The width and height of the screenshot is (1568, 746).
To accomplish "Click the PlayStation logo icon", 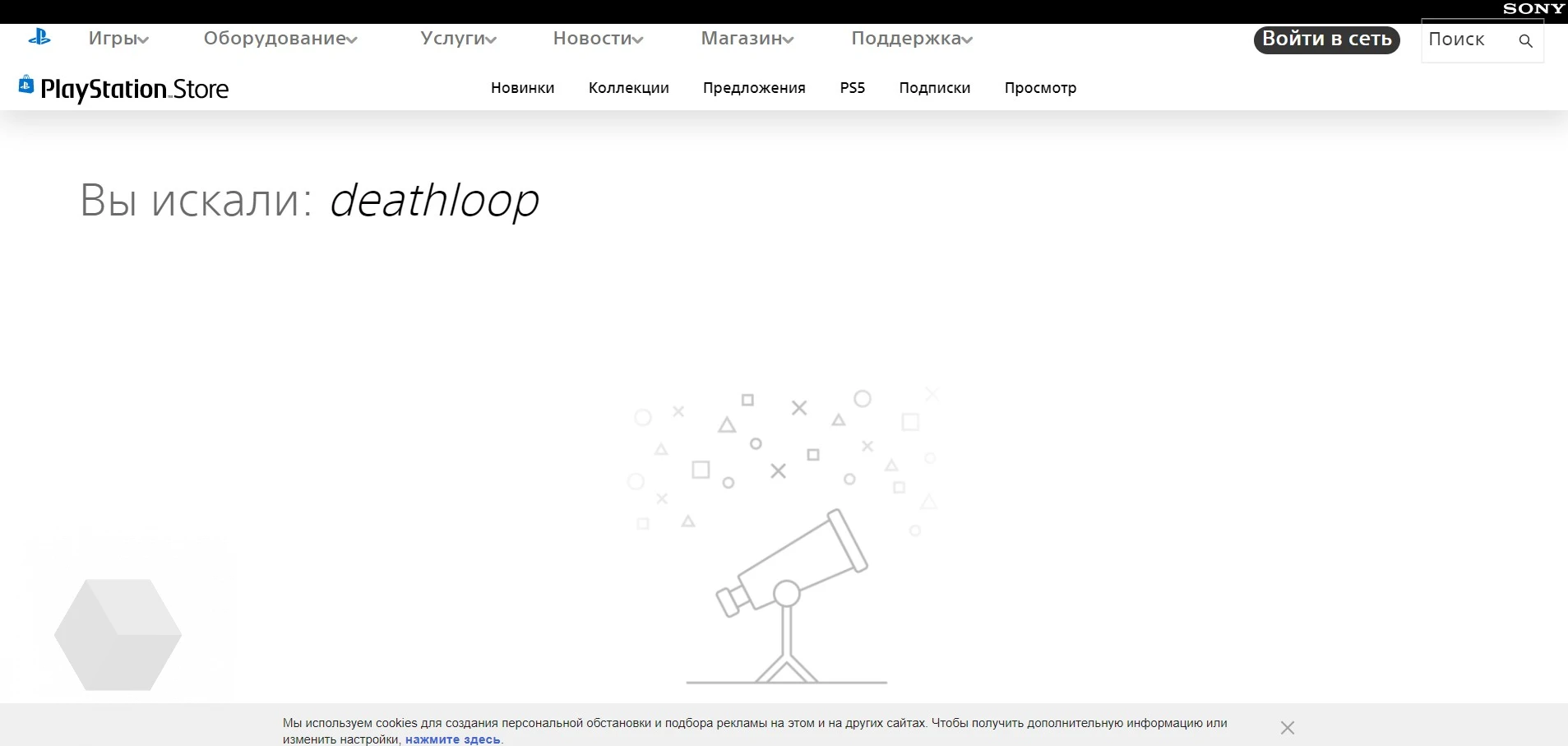I will 39,38.
